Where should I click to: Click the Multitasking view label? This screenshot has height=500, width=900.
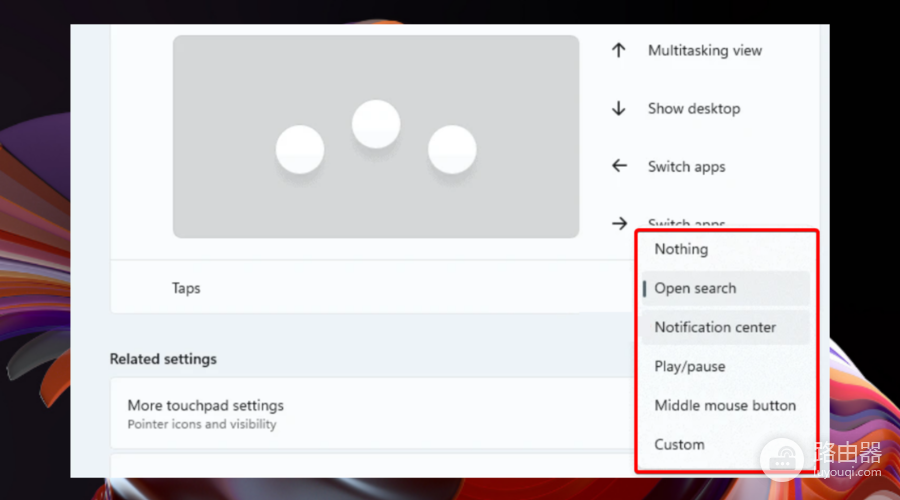tap(705, 51)
